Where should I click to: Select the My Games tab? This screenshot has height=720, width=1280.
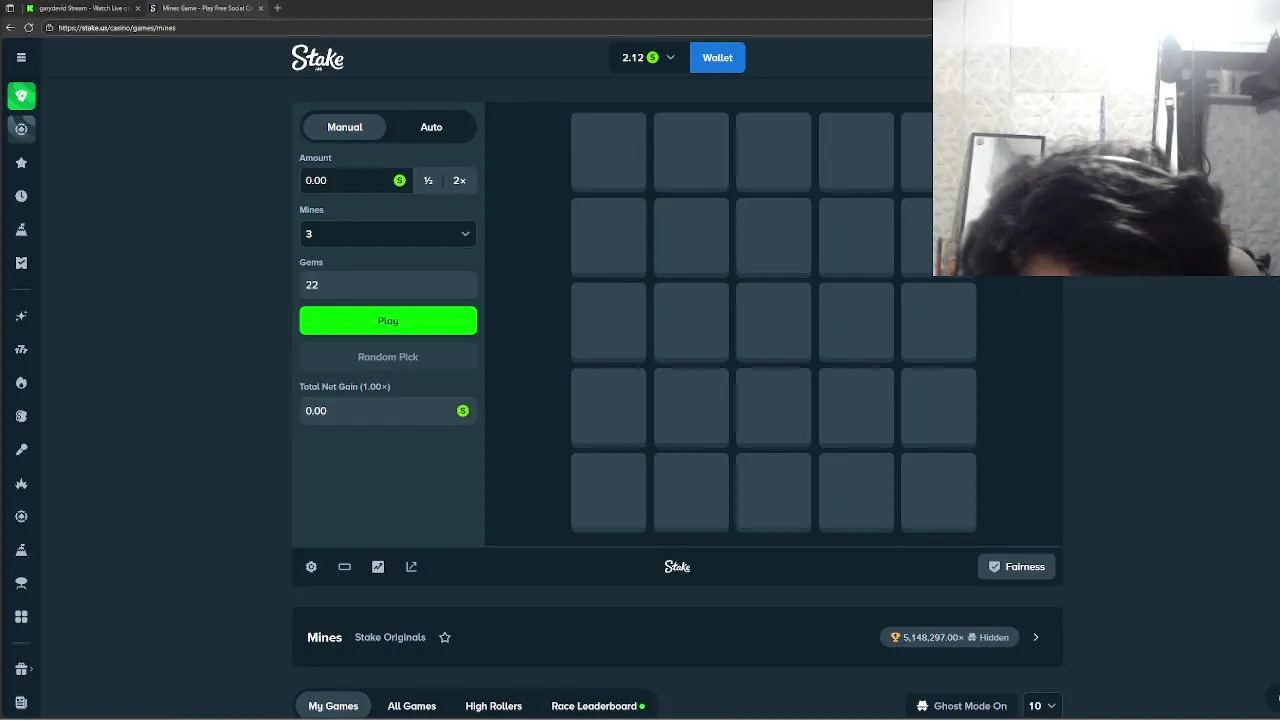333,706
